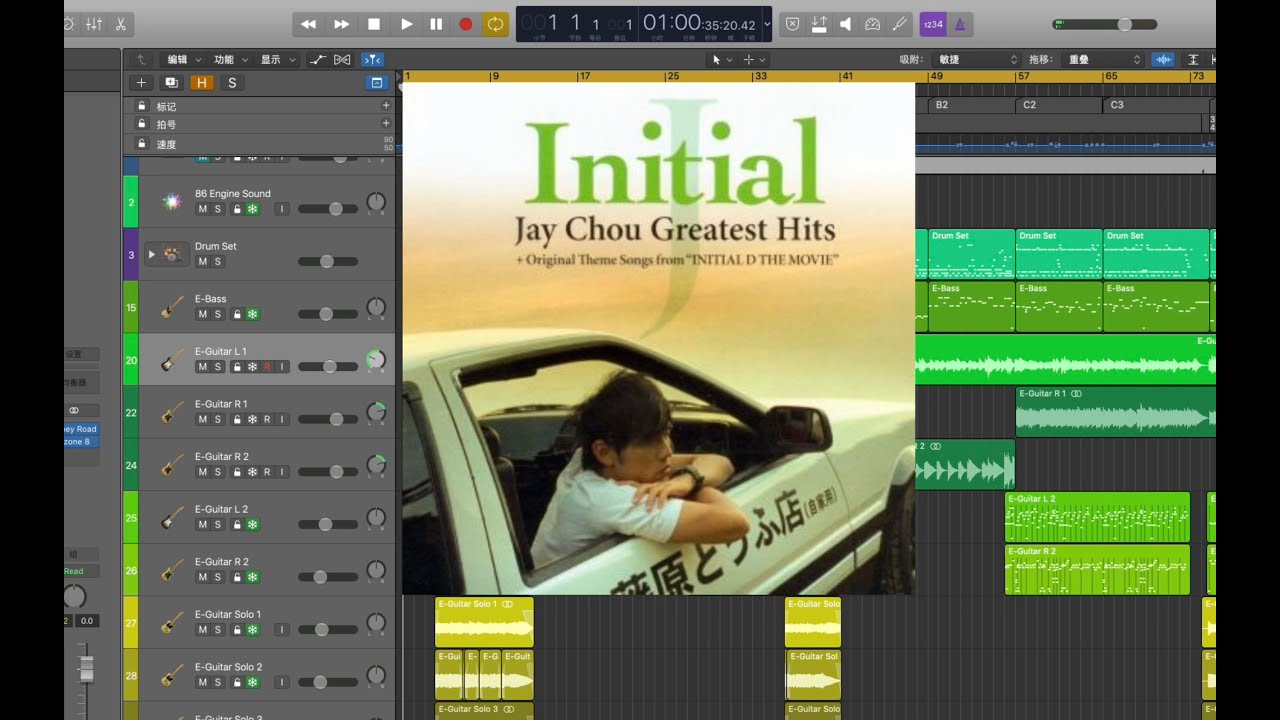The image size is (1280, 720).
Task: Toggle the metronome click icon
Action: tap(960, 24)
